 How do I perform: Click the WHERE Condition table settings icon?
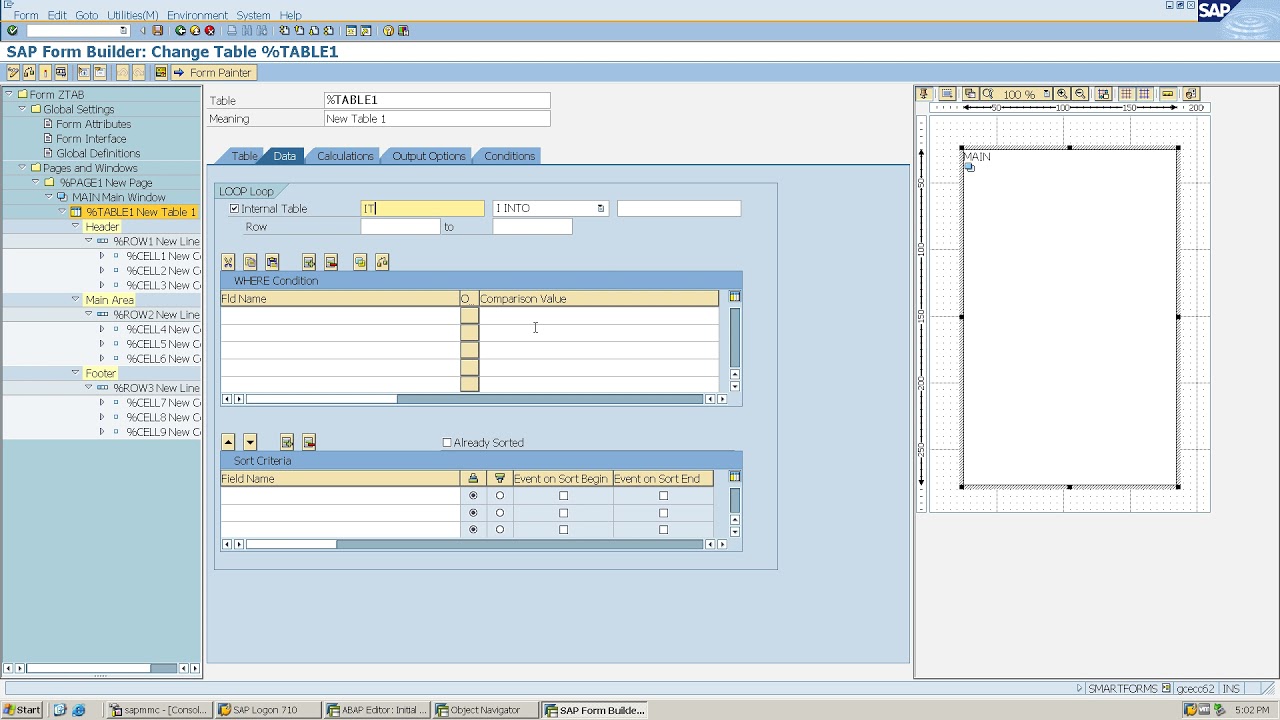735,297
